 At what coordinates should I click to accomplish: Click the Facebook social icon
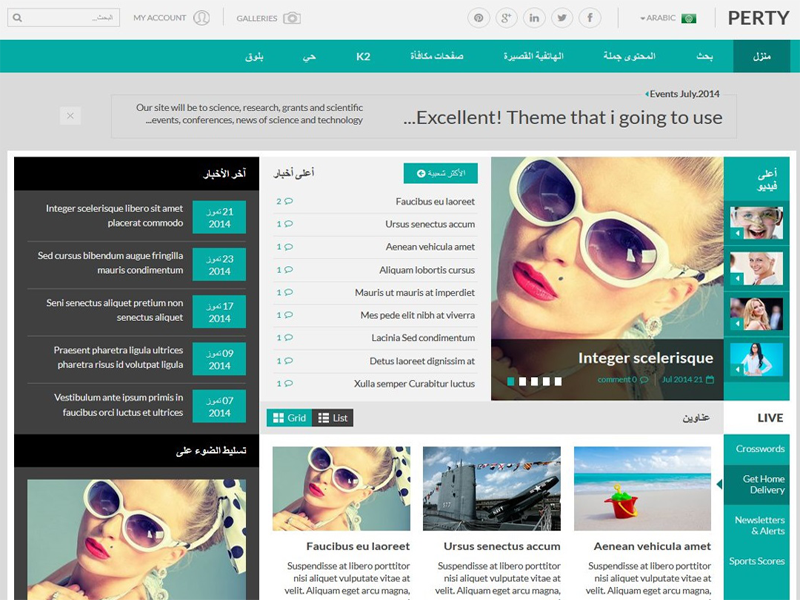click(590, 17)
